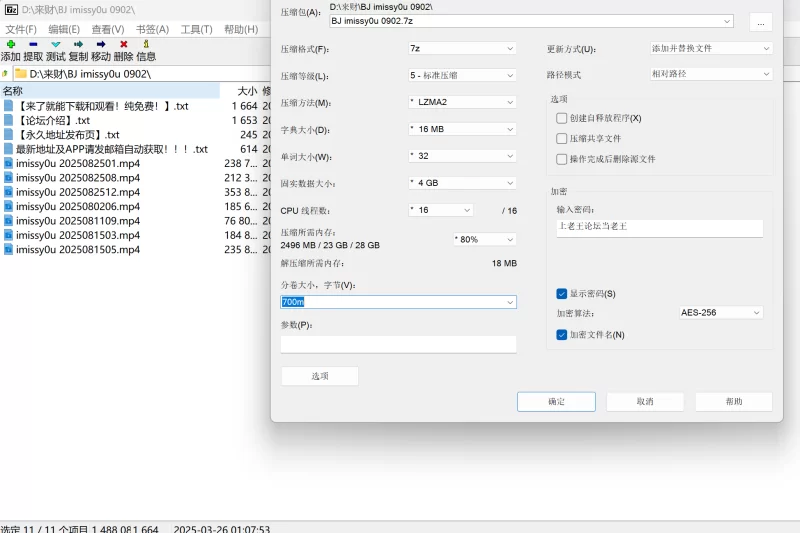
Task: Click icon of 【论坛介绍】.txt file
Action: 8,120
